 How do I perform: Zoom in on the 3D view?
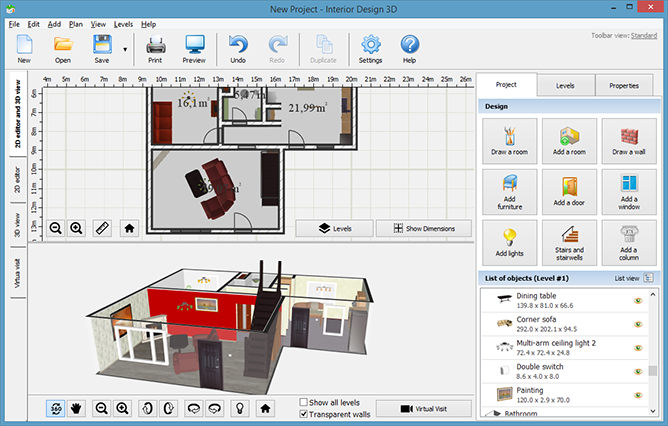coord(122,409)
